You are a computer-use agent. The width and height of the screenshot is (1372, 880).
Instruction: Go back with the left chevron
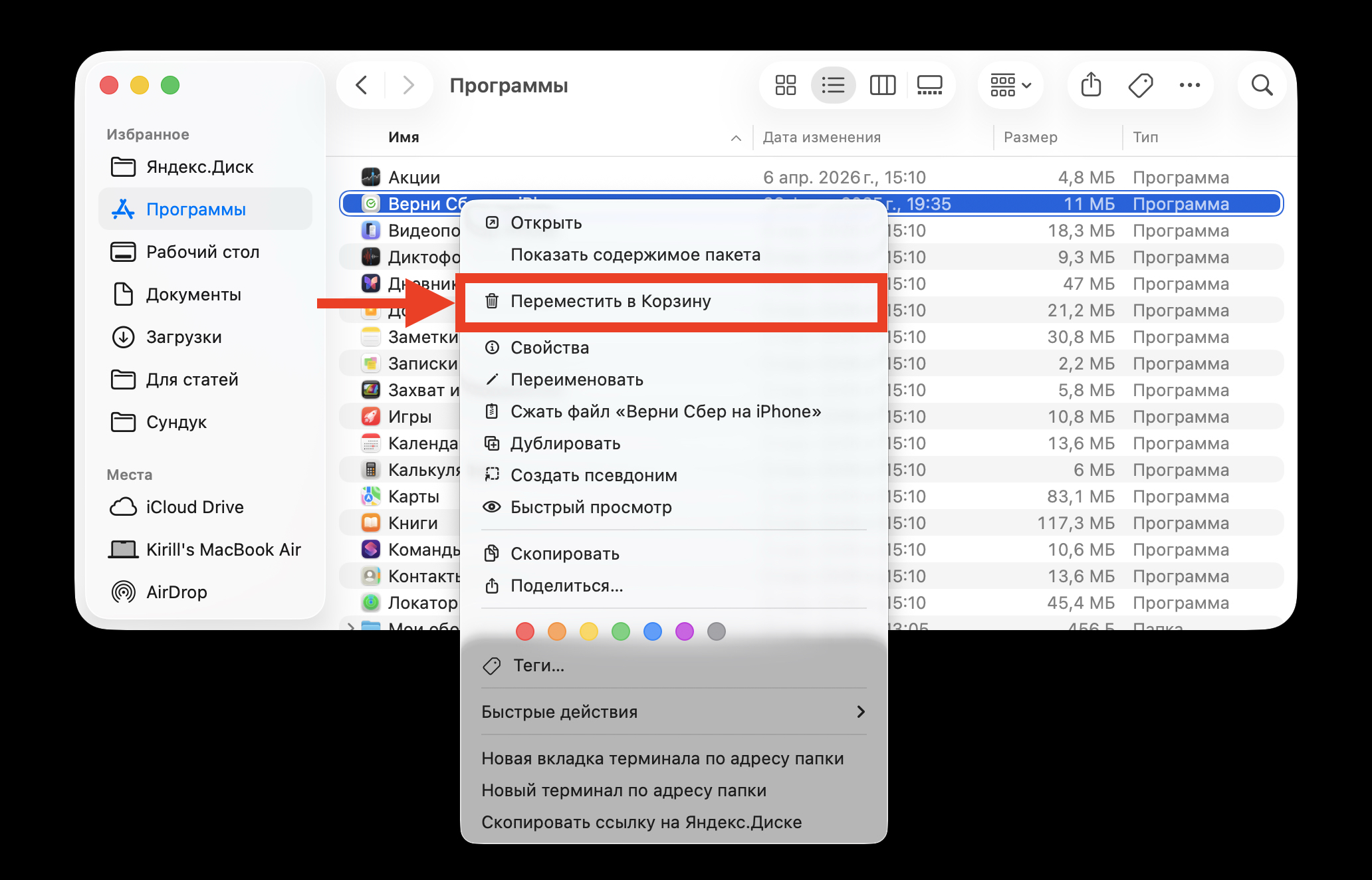pyautogui.click(x=362, y=85)
